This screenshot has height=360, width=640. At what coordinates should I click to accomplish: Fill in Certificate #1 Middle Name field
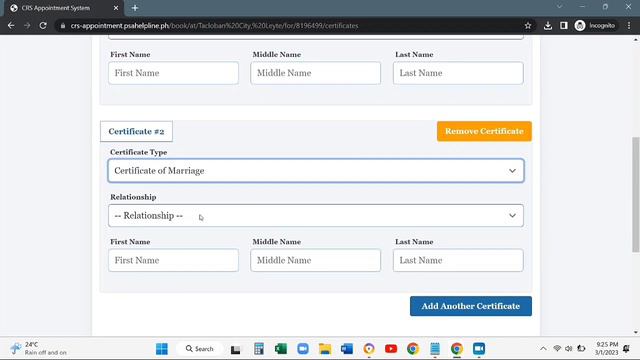[x=316, y=73]
